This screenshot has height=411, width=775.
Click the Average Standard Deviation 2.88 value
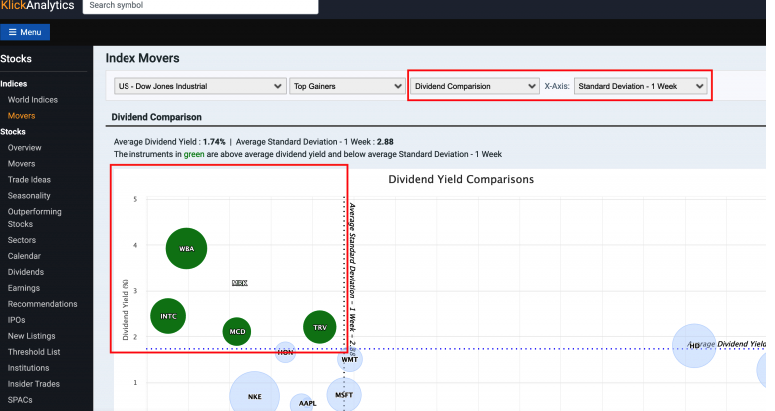[385, 142]
